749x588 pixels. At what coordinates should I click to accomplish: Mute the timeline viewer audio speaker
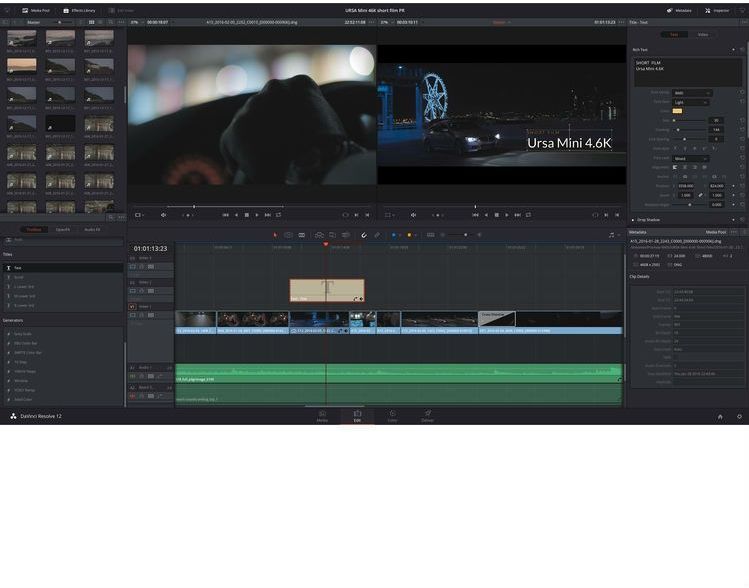pos(413,215)
